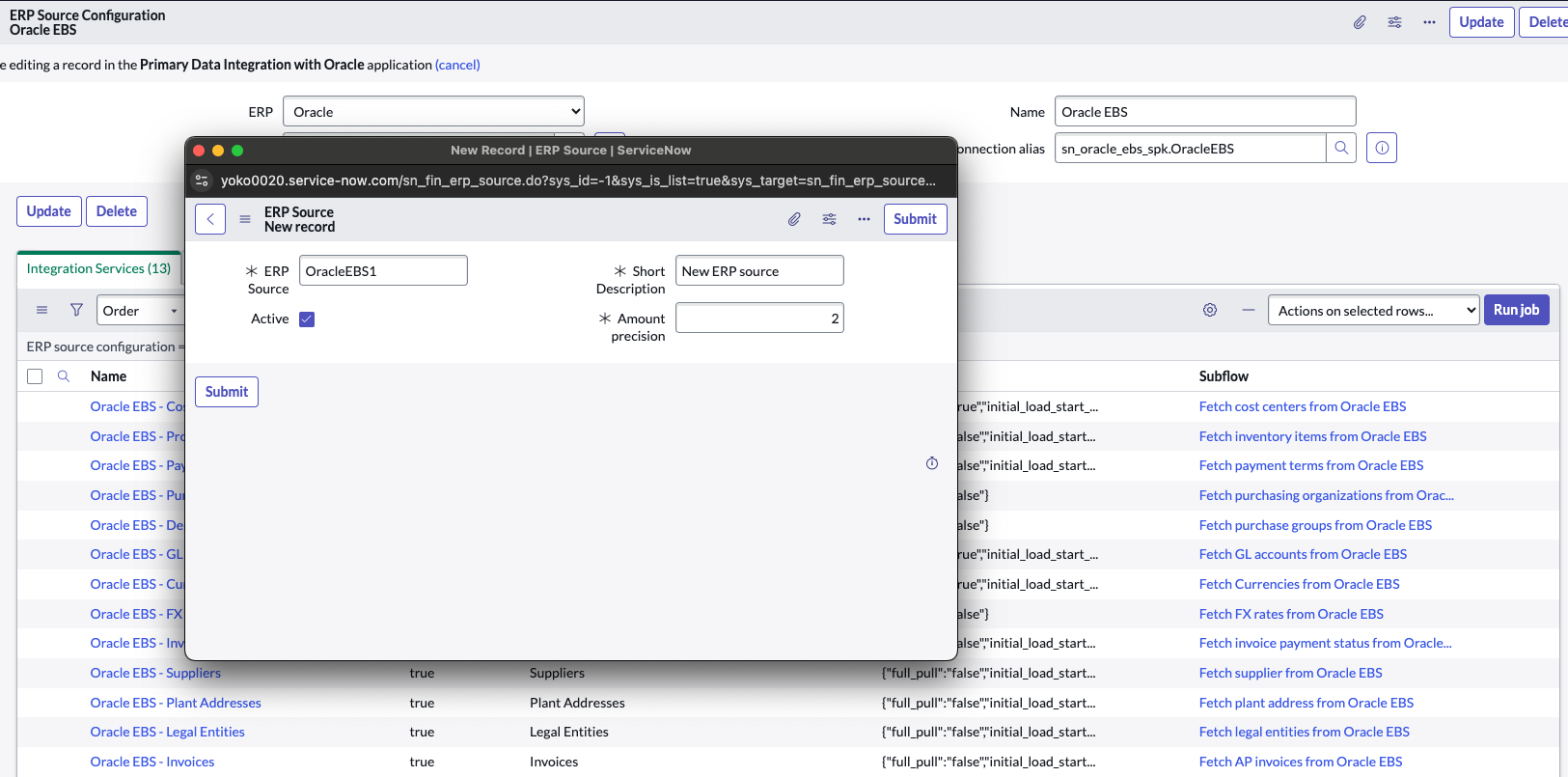
Task: Open Fetch FX rates from Oracle EBS subflow
Action: click(1291, 614)
